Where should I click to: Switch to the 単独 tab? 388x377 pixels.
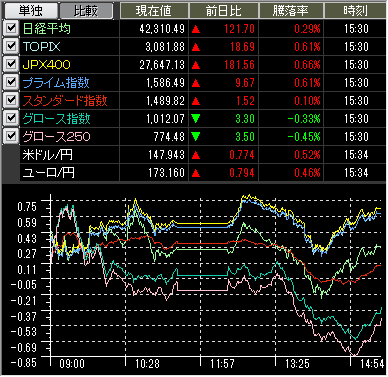pos(31,11)
